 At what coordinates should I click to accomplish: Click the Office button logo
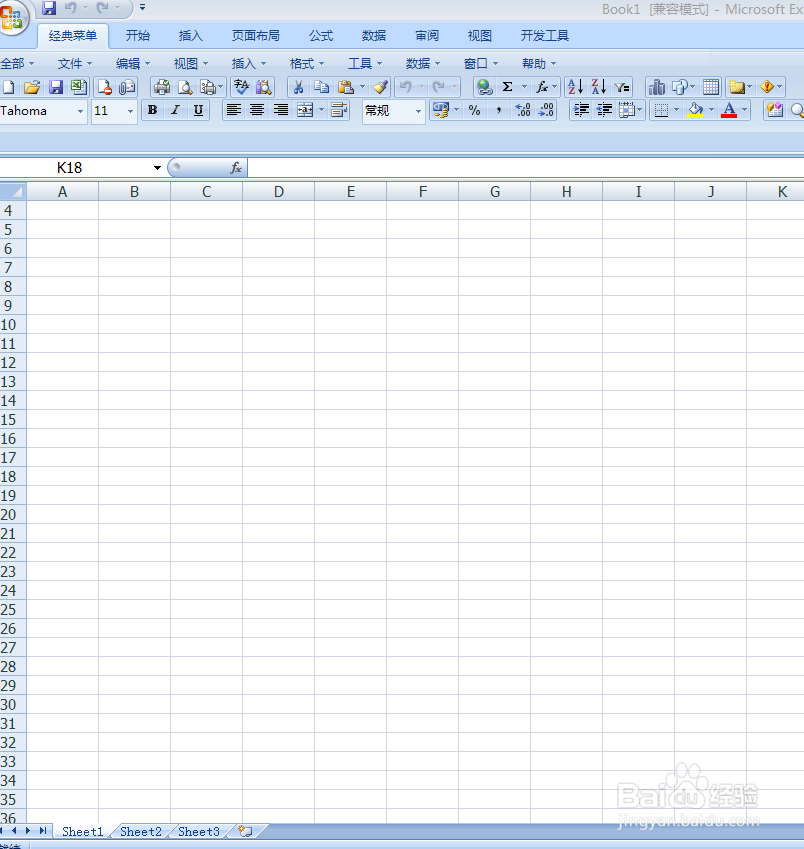point(12,17)
